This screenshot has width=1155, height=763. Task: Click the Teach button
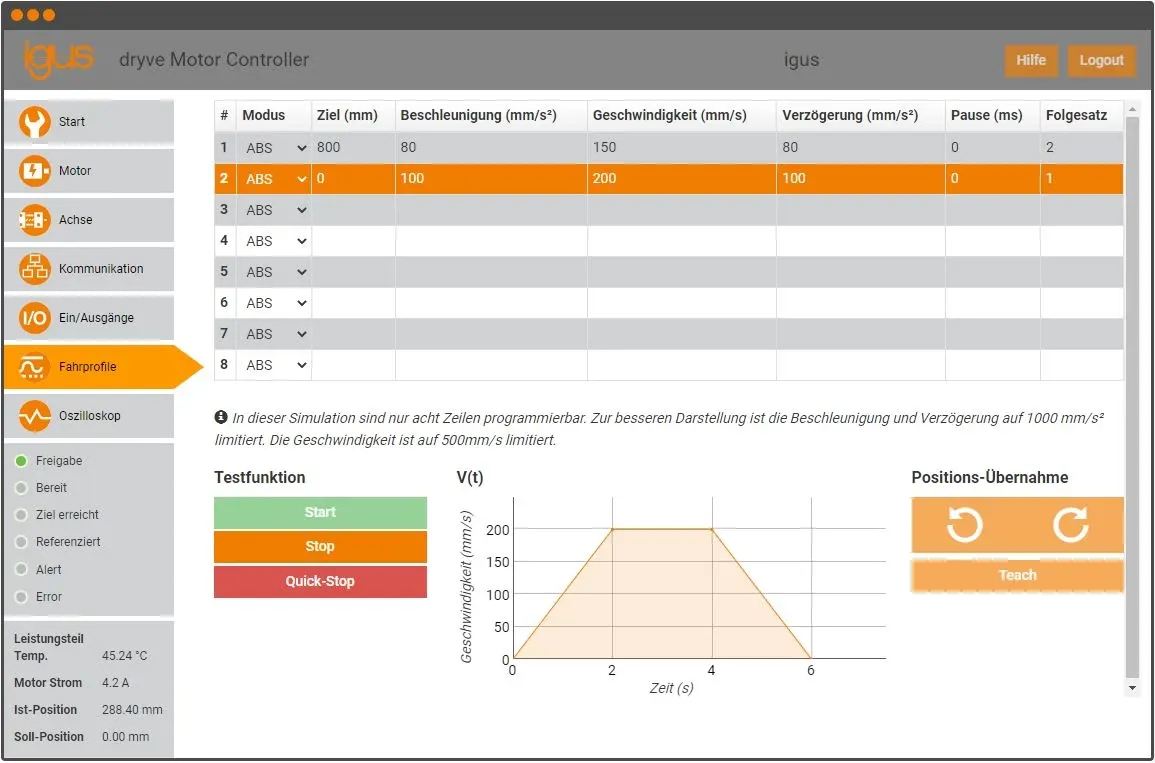pyautogui.click(x=1017, y=575)
